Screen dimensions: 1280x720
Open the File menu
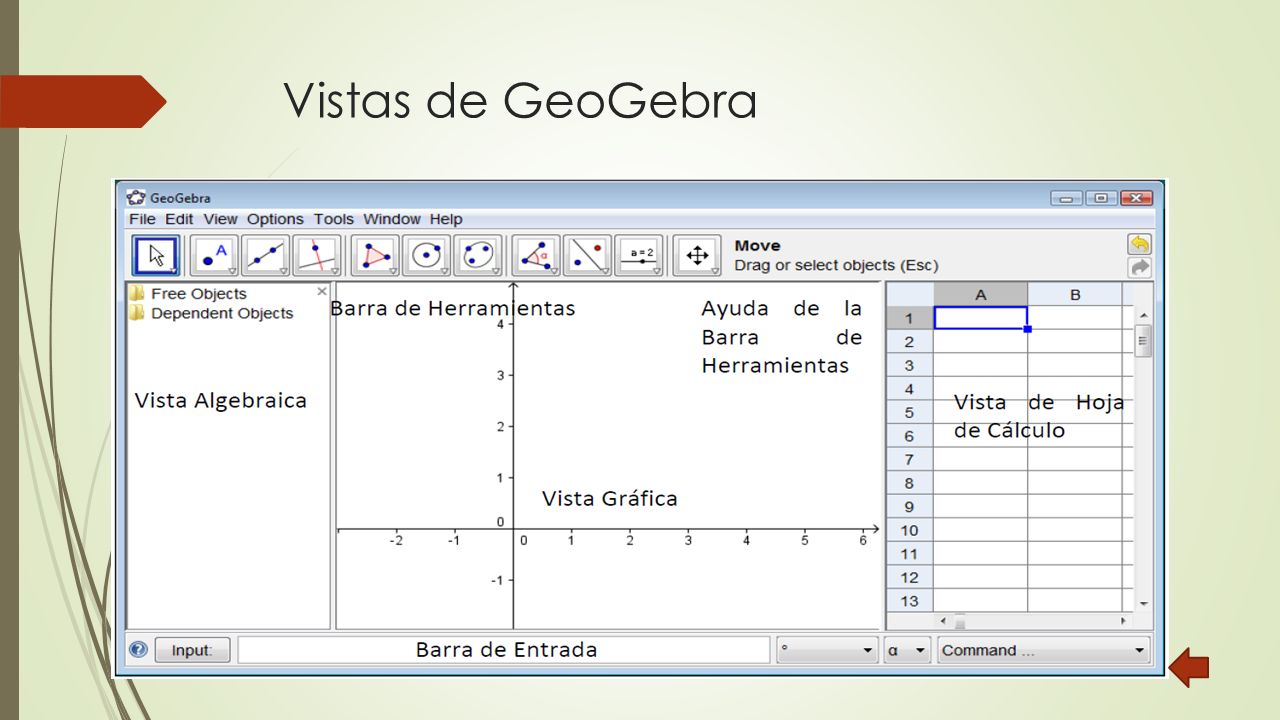(142, 219)
